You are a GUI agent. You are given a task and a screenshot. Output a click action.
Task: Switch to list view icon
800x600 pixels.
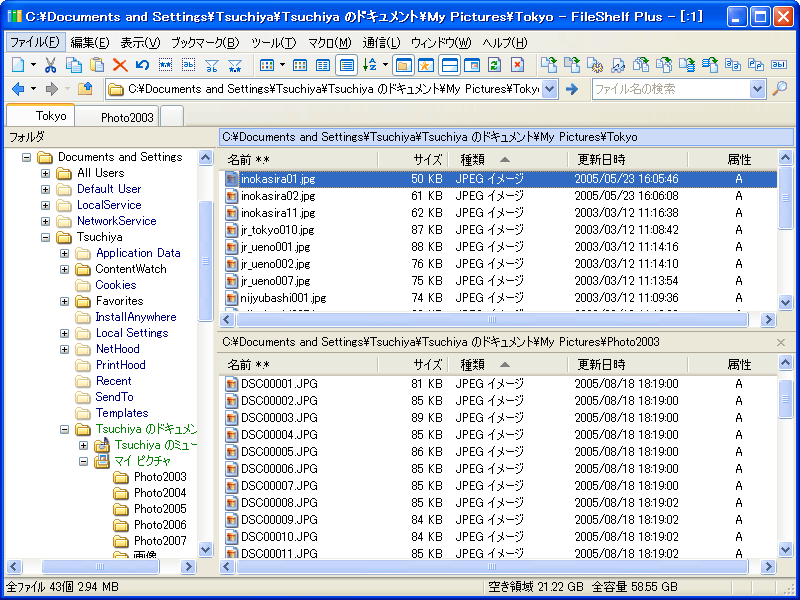[322, 65]
